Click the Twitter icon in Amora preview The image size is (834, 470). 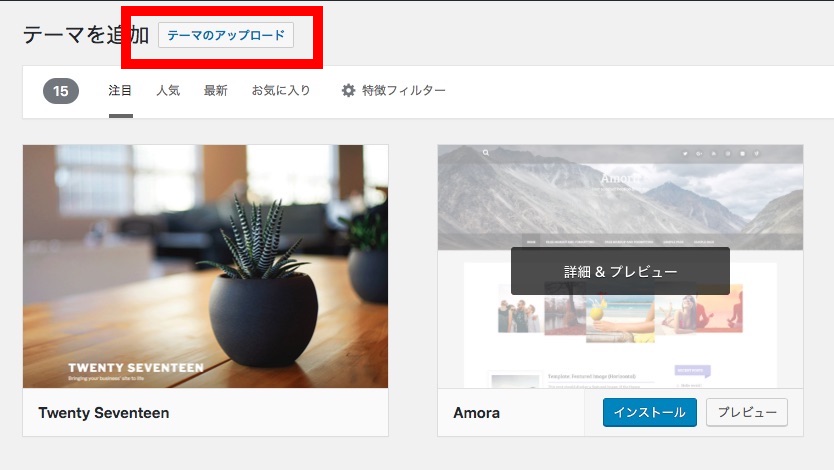[685, 154]
